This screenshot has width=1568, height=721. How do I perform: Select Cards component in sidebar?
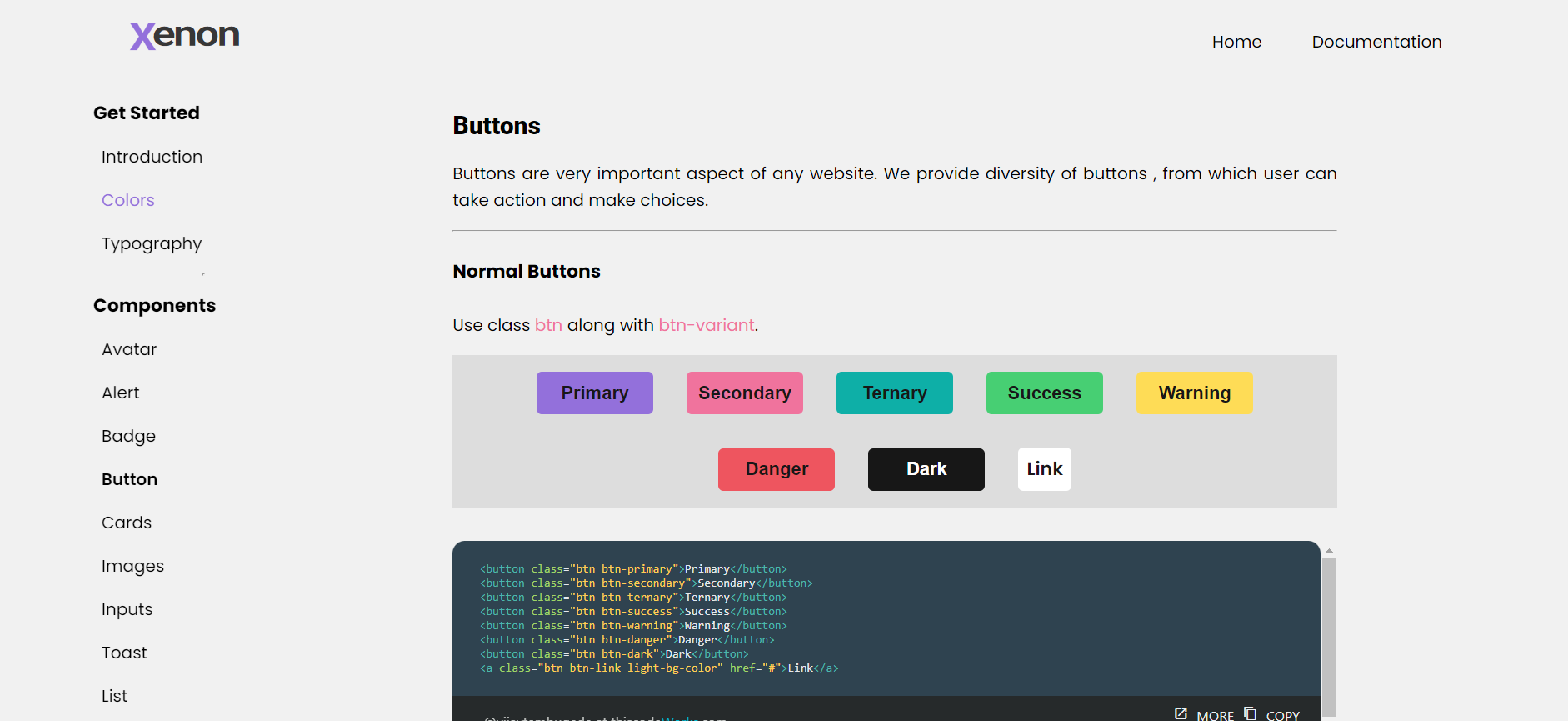pos(127,523)
